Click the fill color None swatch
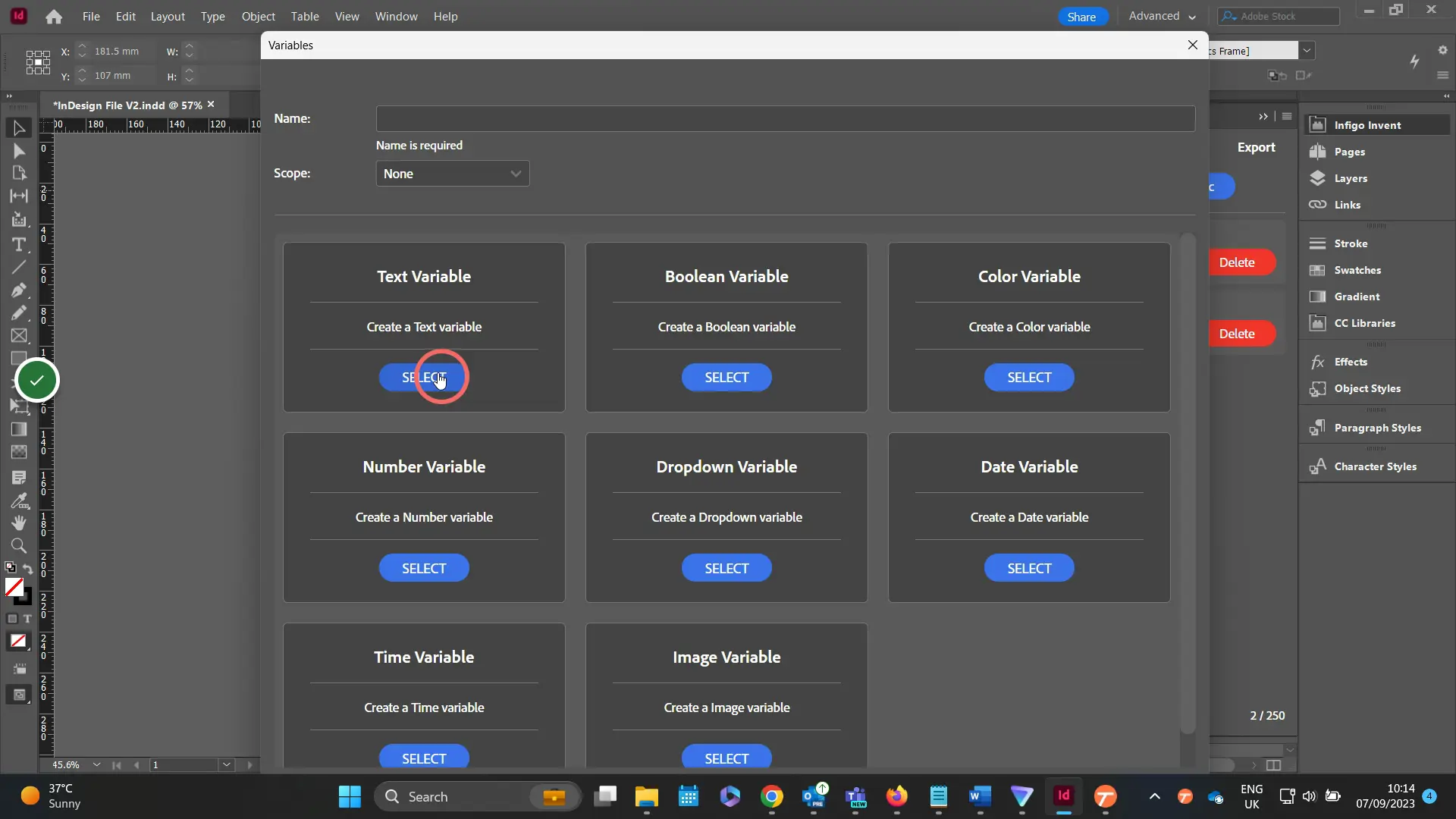The width and height of the screenshot is (1456, 819). [x=14, y=586]
